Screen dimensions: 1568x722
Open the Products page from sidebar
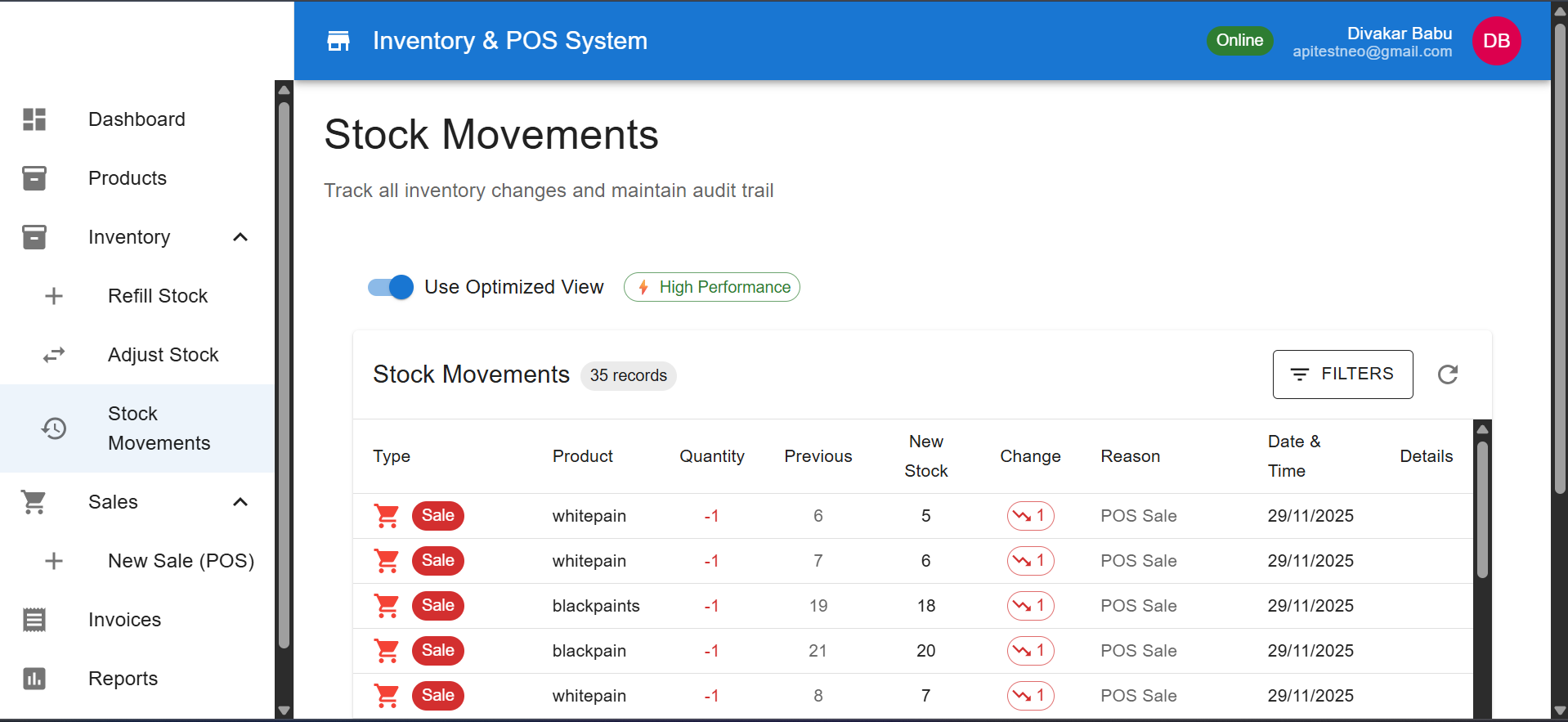(128, 178)
